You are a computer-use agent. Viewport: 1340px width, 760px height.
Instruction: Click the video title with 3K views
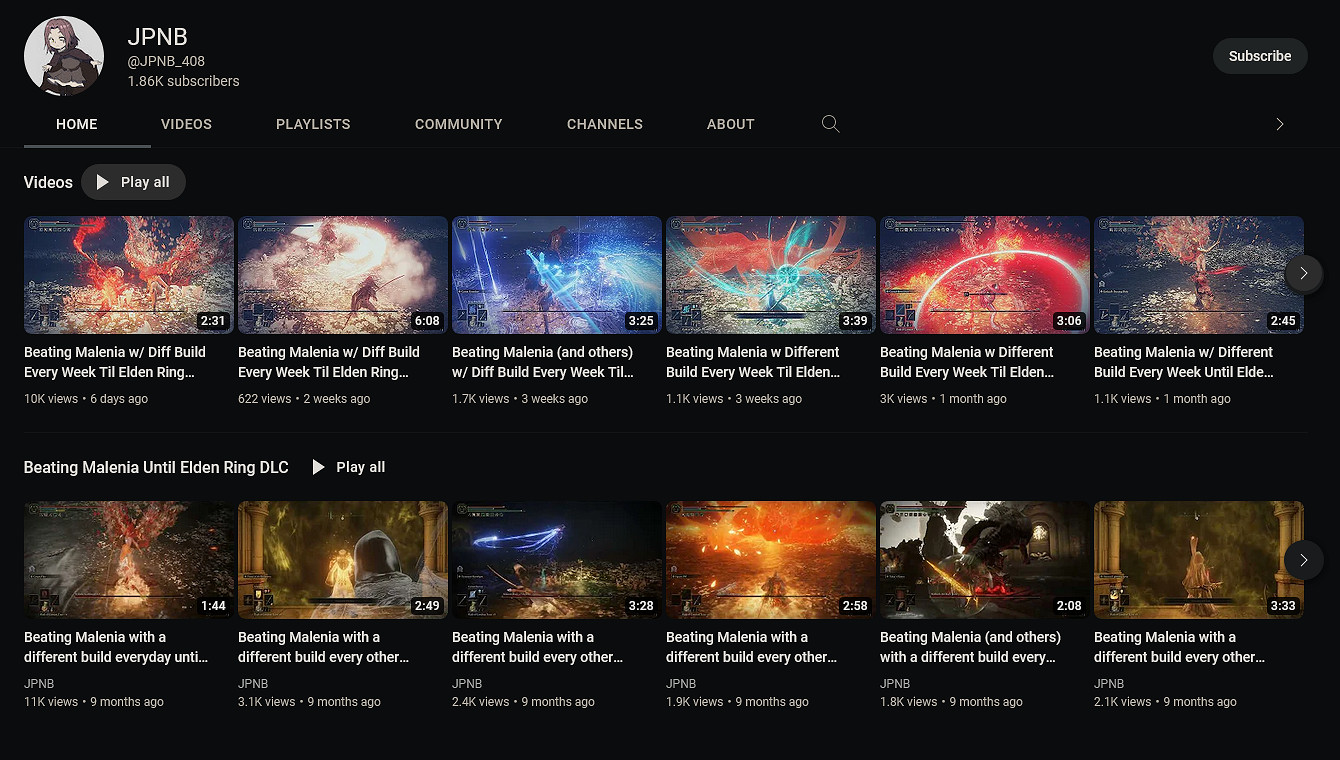tap(966, 362)
